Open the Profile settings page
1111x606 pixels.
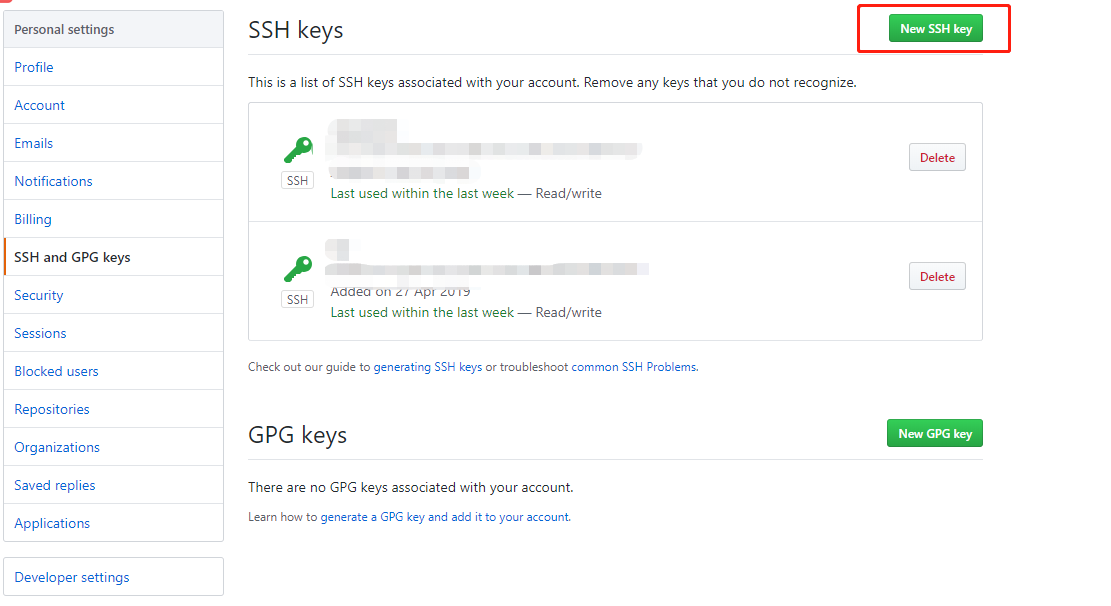tap(34, 67)
